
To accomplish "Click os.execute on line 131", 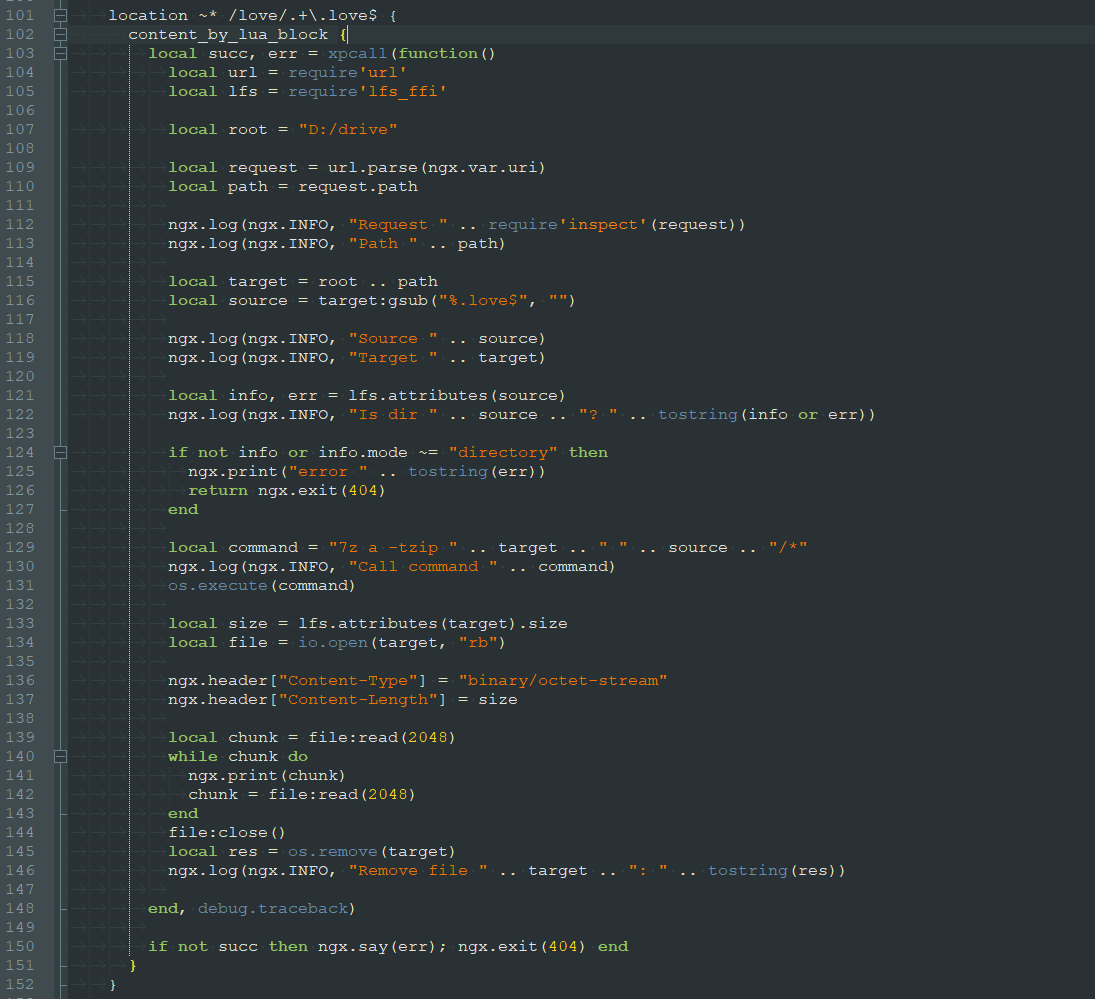I will coord(218,586).
